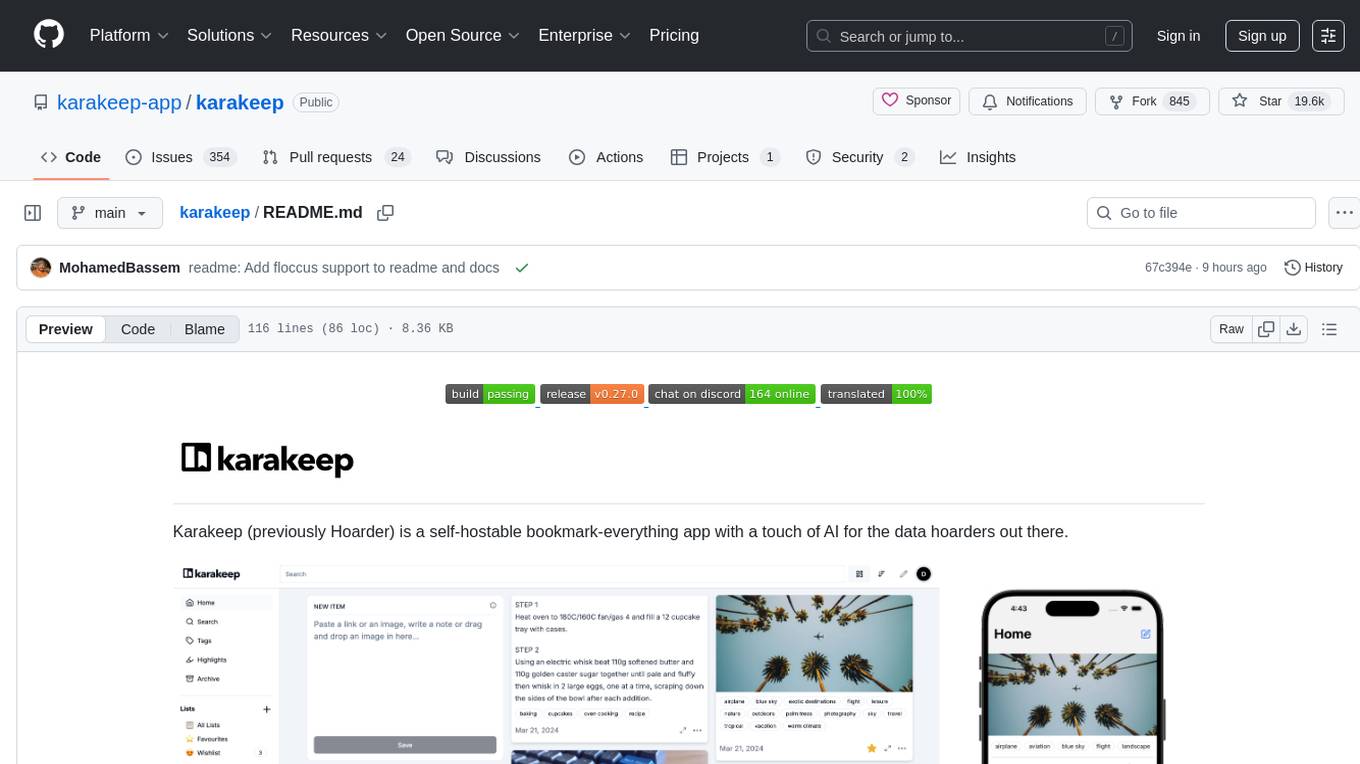Viewport: 1360px width, 764px height.
Task: Click the Sign in link
Action: pos(1178,35)
